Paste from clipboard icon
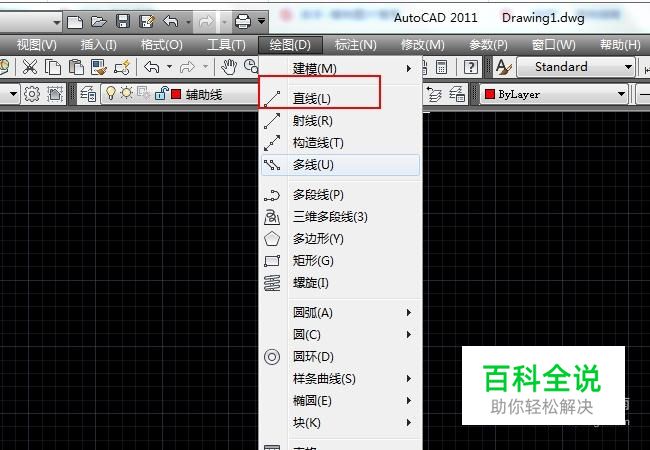650x450 pixels. tap(76, 67)
